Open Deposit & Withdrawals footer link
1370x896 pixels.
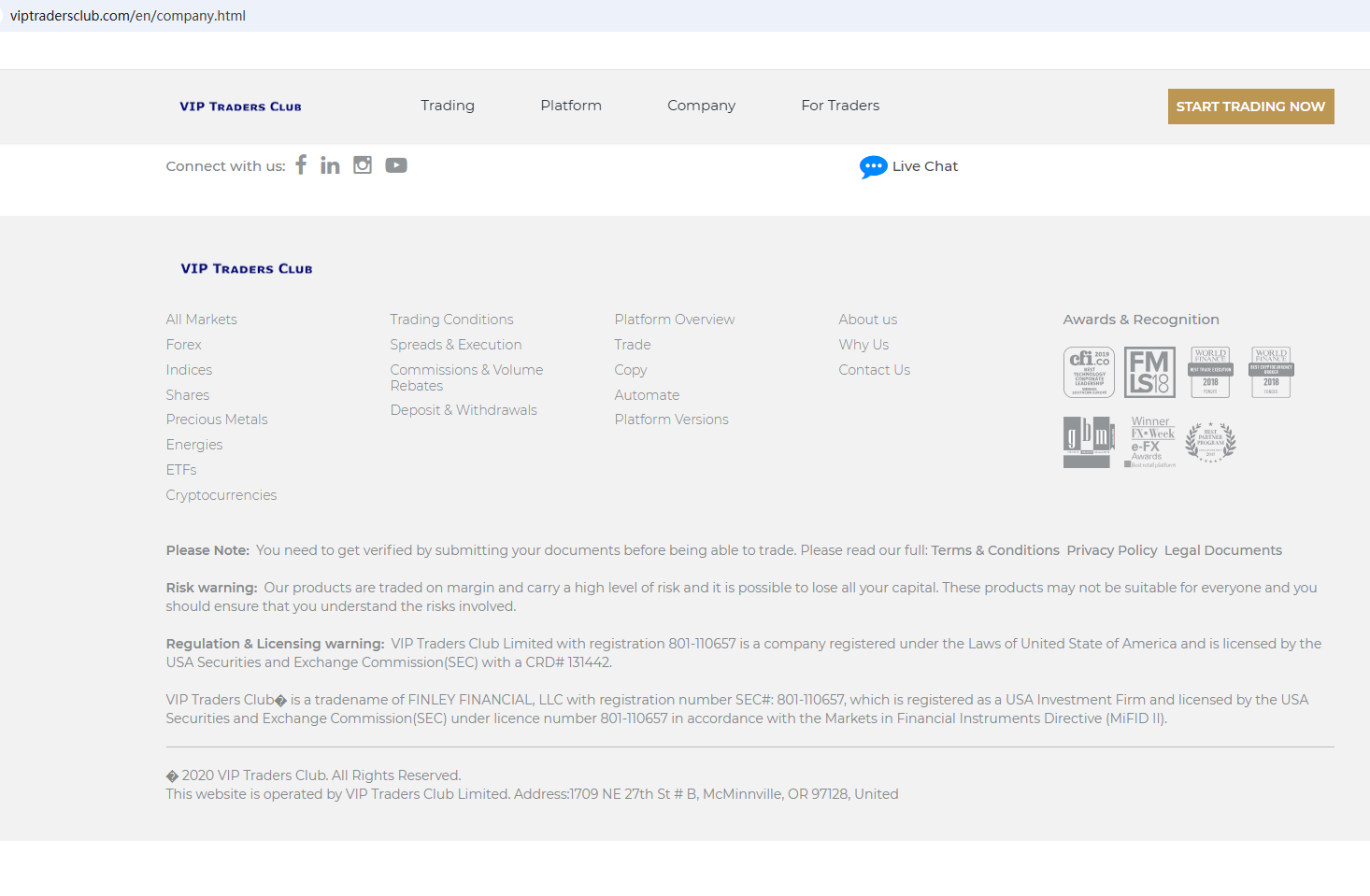(x=464, y=410)
